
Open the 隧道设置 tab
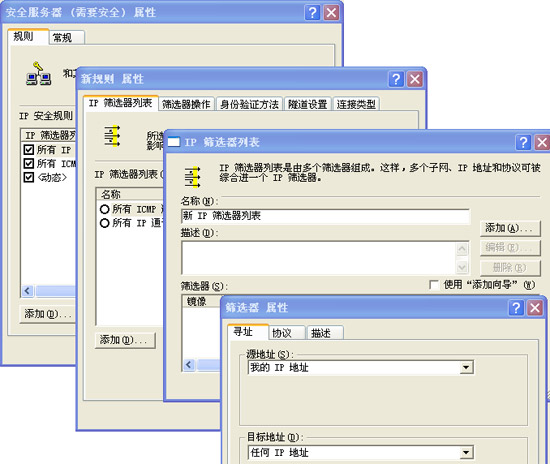click(308, 104)
